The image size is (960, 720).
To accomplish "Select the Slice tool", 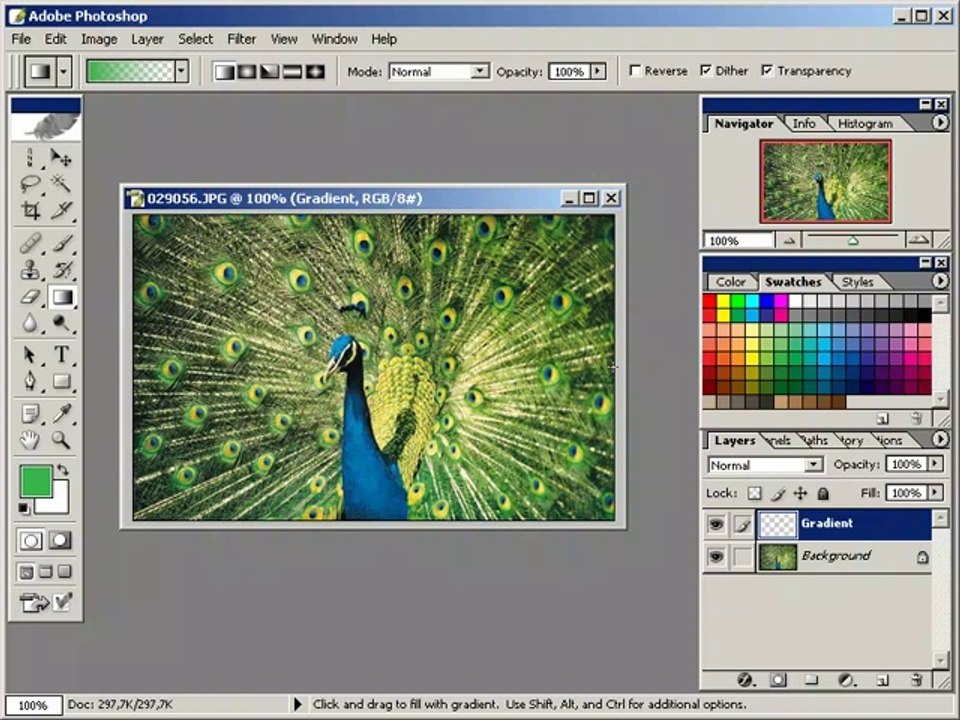I will (61, 210).
